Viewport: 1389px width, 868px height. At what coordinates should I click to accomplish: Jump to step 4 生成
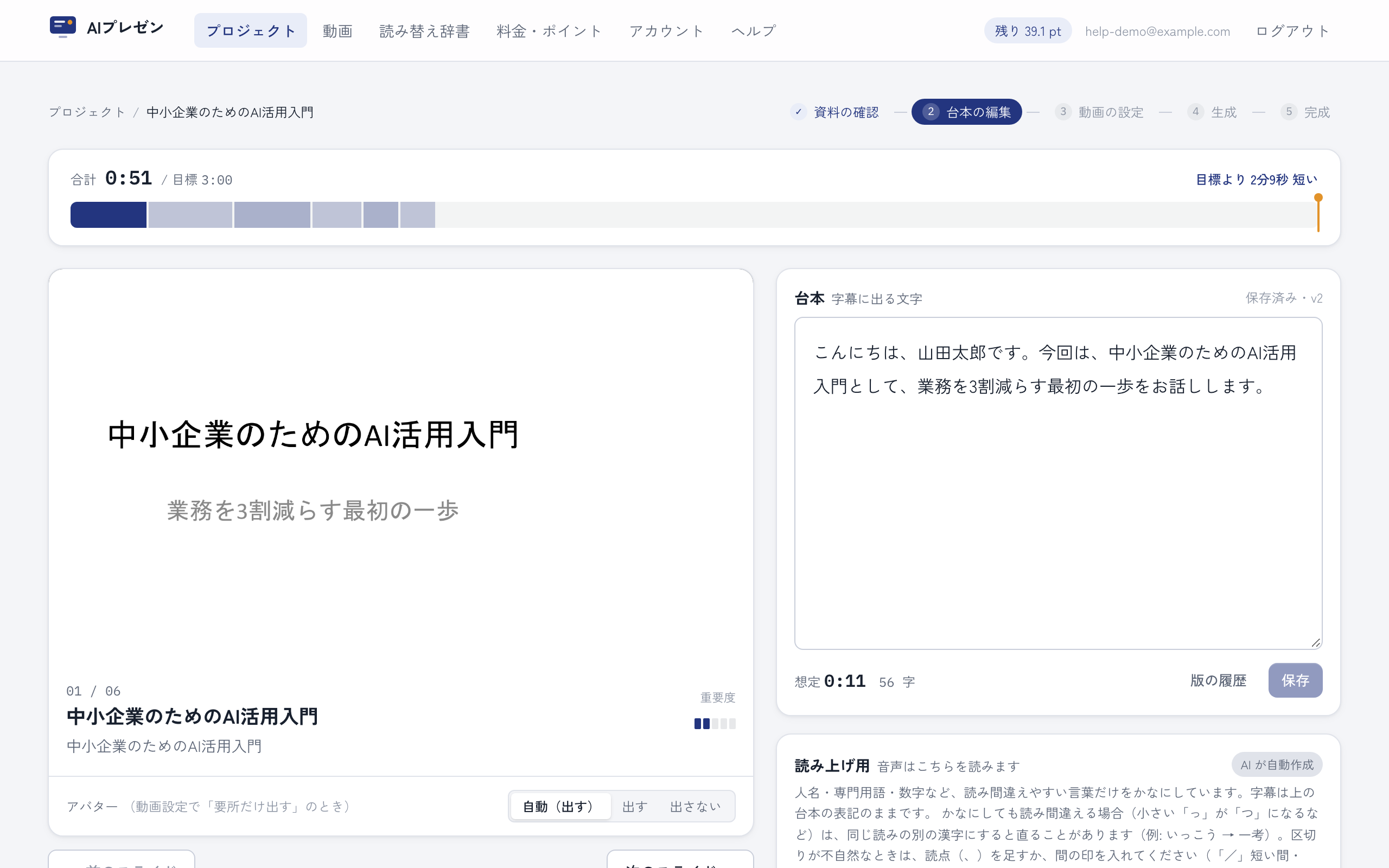point(1212,112)
